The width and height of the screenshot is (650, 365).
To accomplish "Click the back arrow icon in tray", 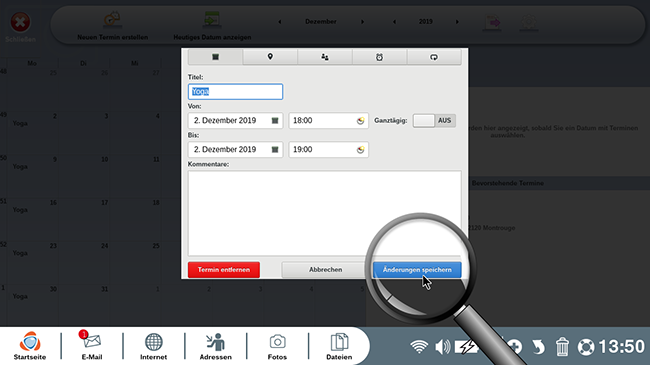I will (x=538, y=347).
